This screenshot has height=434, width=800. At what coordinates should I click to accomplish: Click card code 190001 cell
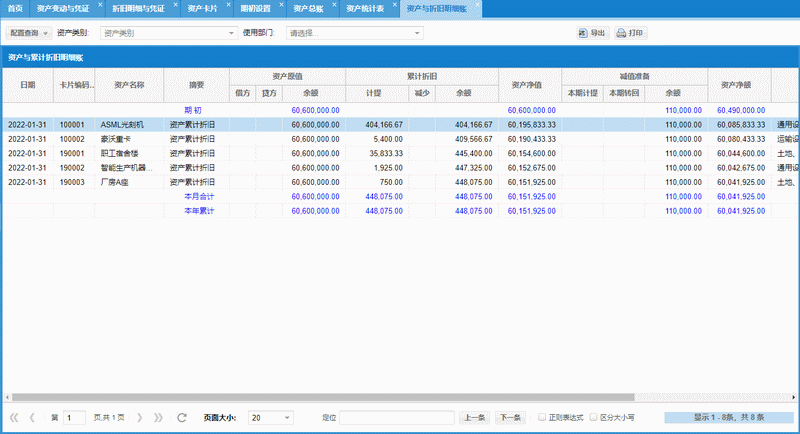[74, 154]
